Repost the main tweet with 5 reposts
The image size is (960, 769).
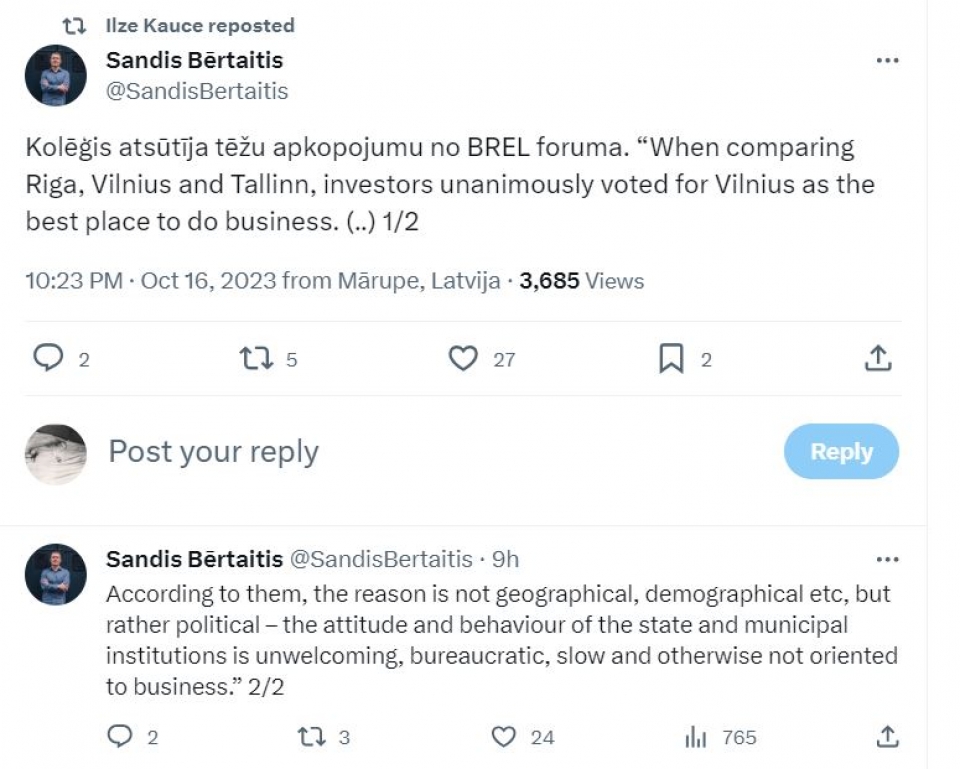click(256, 359)
